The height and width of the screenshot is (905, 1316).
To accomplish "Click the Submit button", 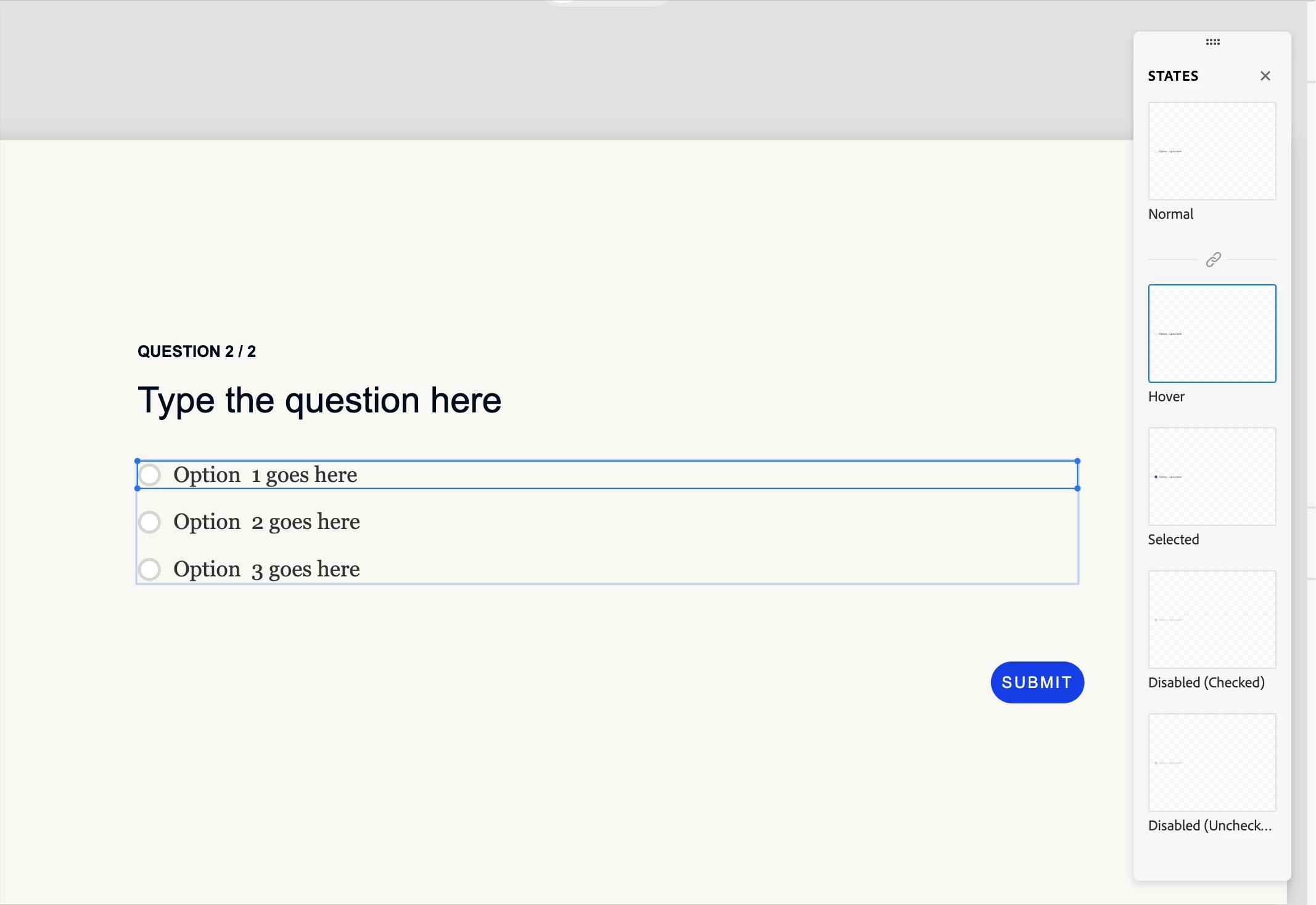I will pyautogui.click(x=1037, y=682).
